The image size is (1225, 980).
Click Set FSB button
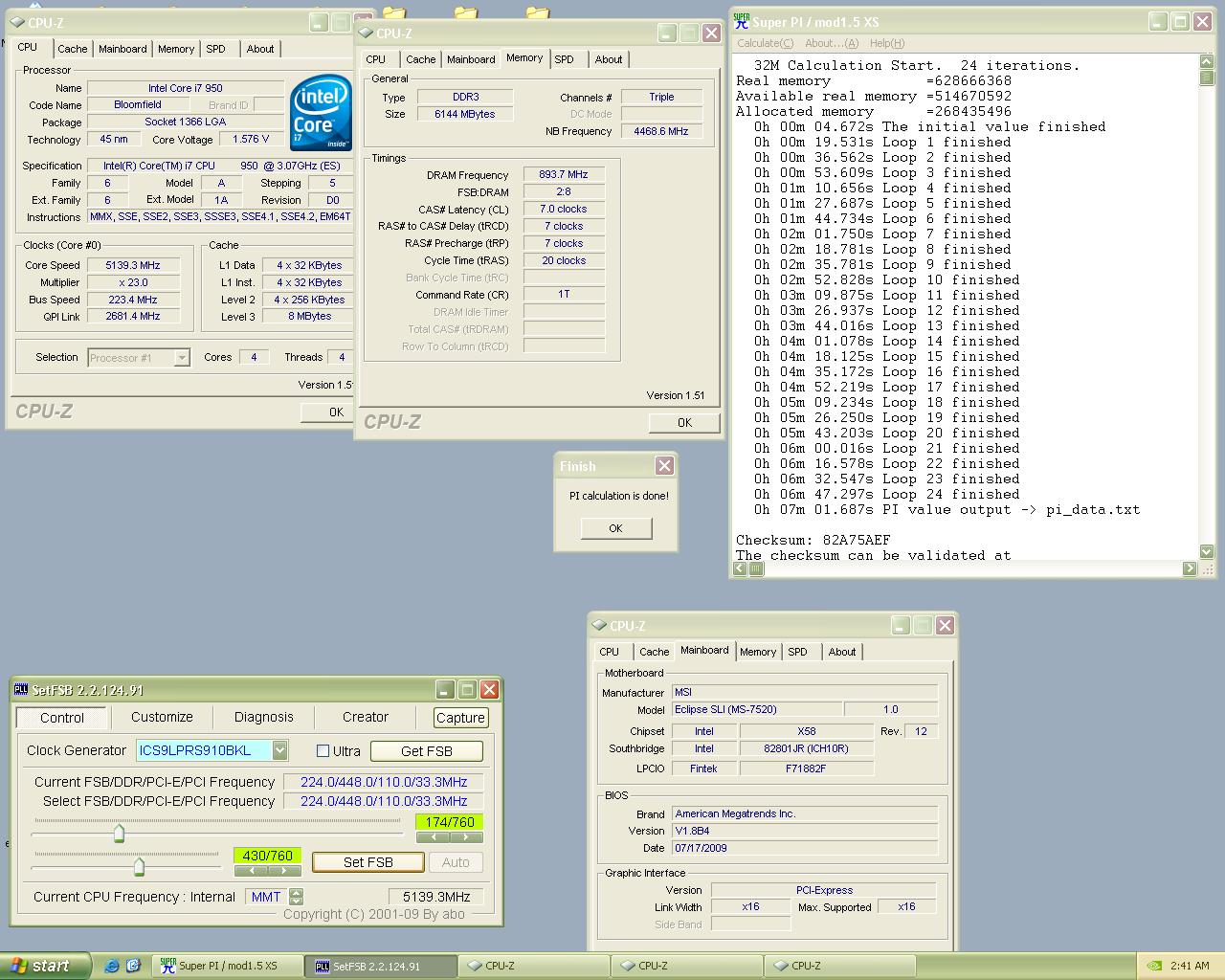[x=368, y=862]
